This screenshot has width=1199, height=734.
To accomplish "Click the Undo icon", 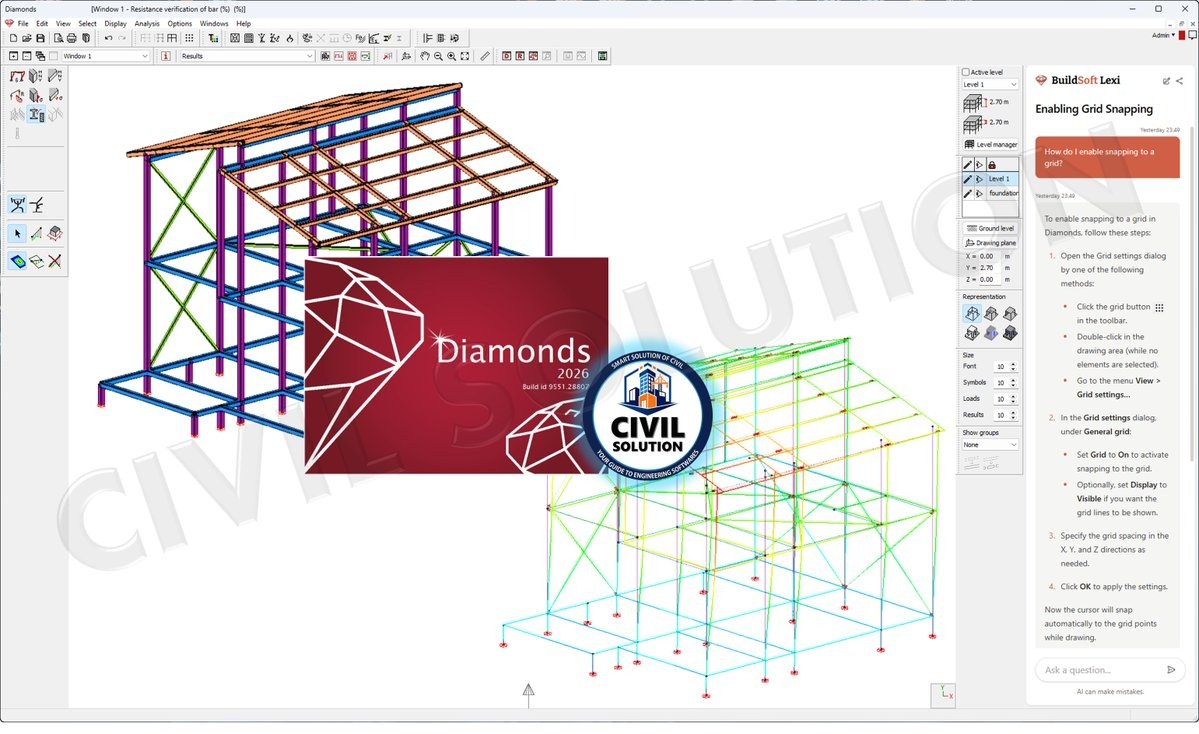I will point(107,38).
